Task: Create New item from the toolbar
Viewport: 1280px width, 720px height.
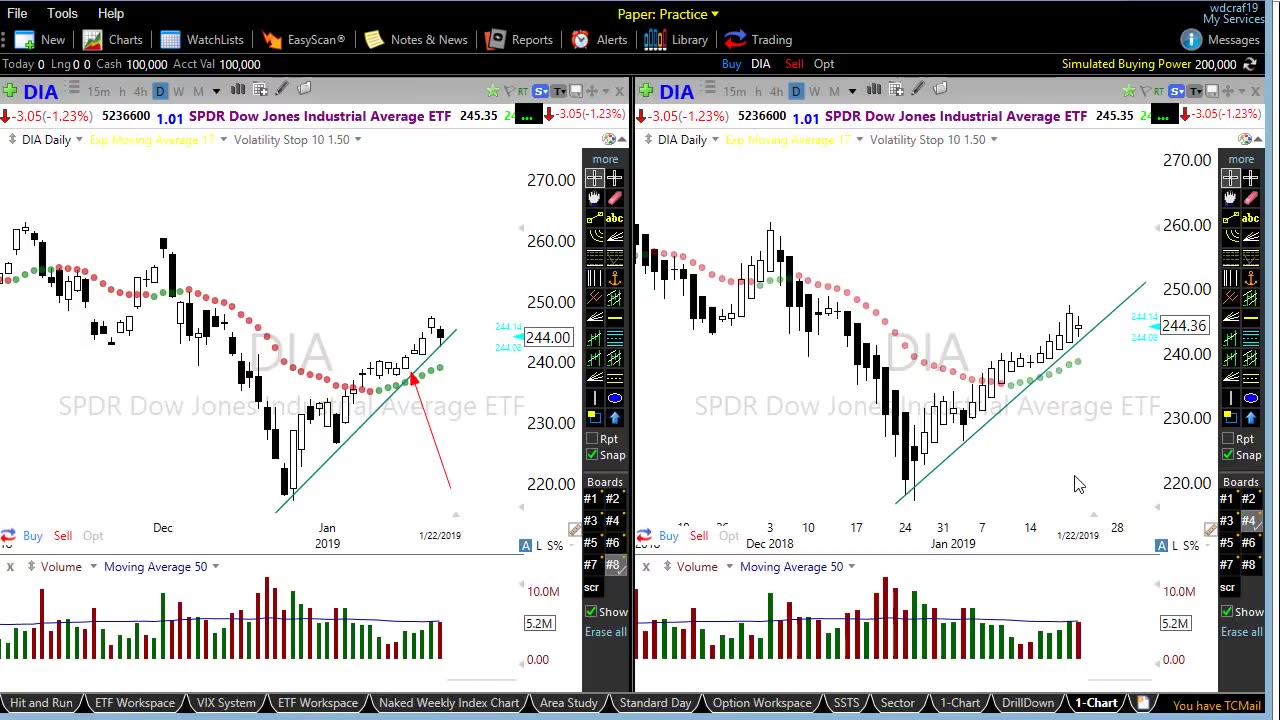Action: tap(40, 40)
